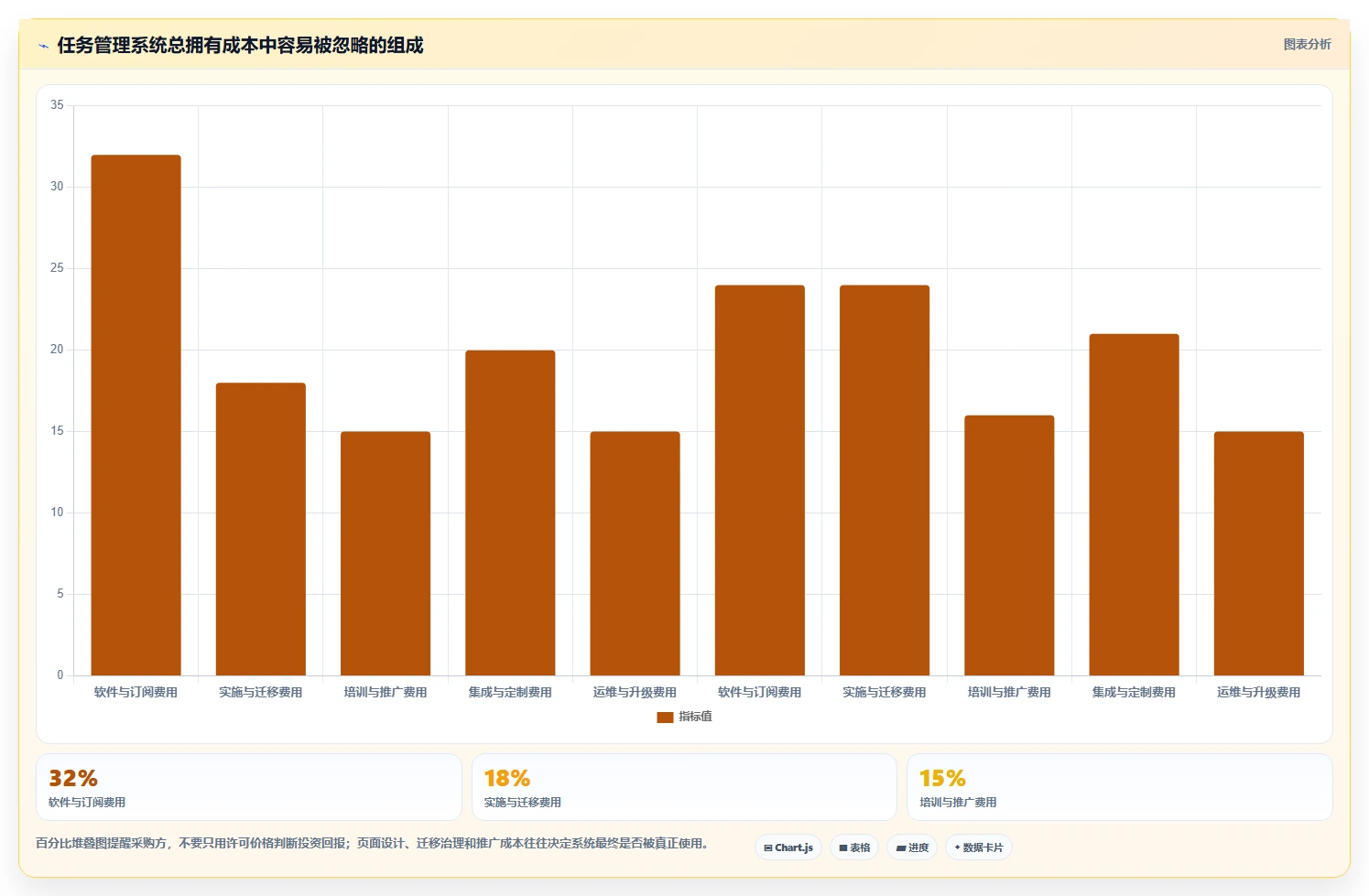Click the 软件与订阅费用 bar valued 24
1369x896 pixels.
tap(760, 480)
